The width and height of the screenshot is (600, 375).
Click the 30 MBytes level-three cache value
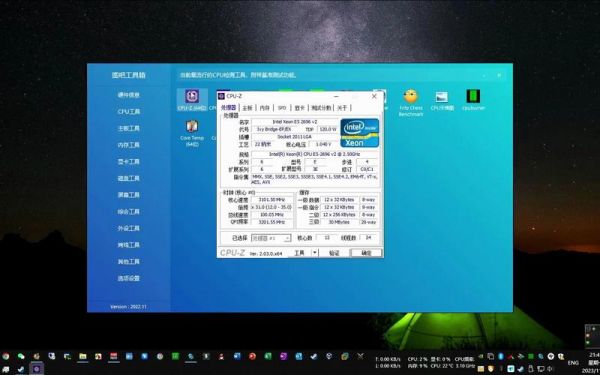point(339,222)
